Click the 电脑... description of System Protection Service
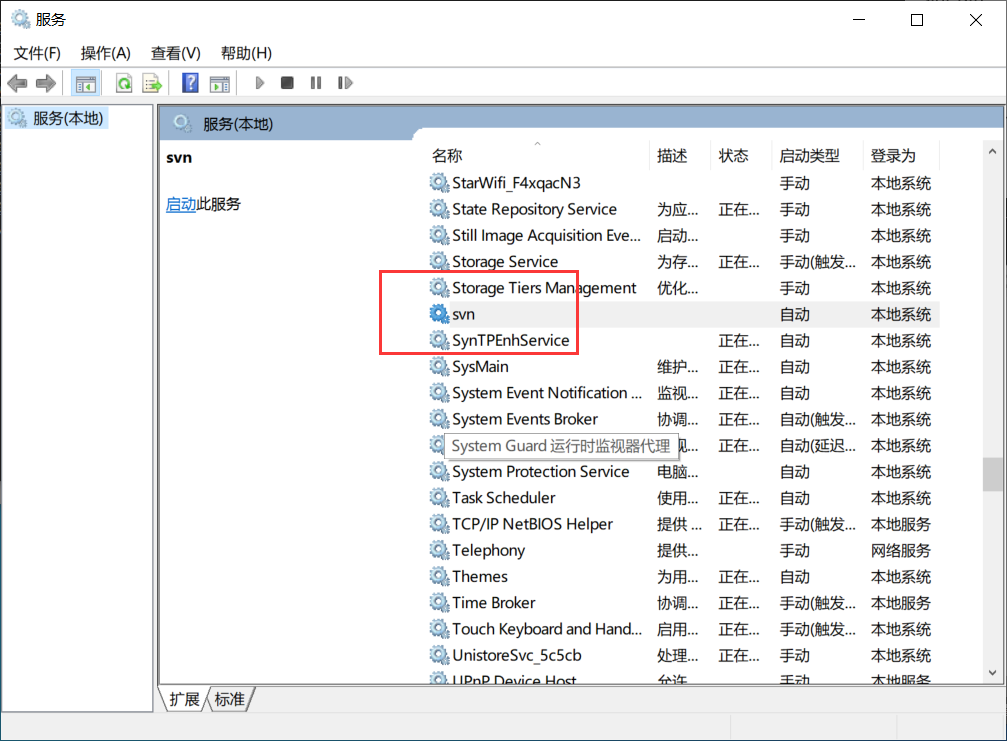This screenshot has width=1007, height=741. pyautogui.click(x=678, y=471)
